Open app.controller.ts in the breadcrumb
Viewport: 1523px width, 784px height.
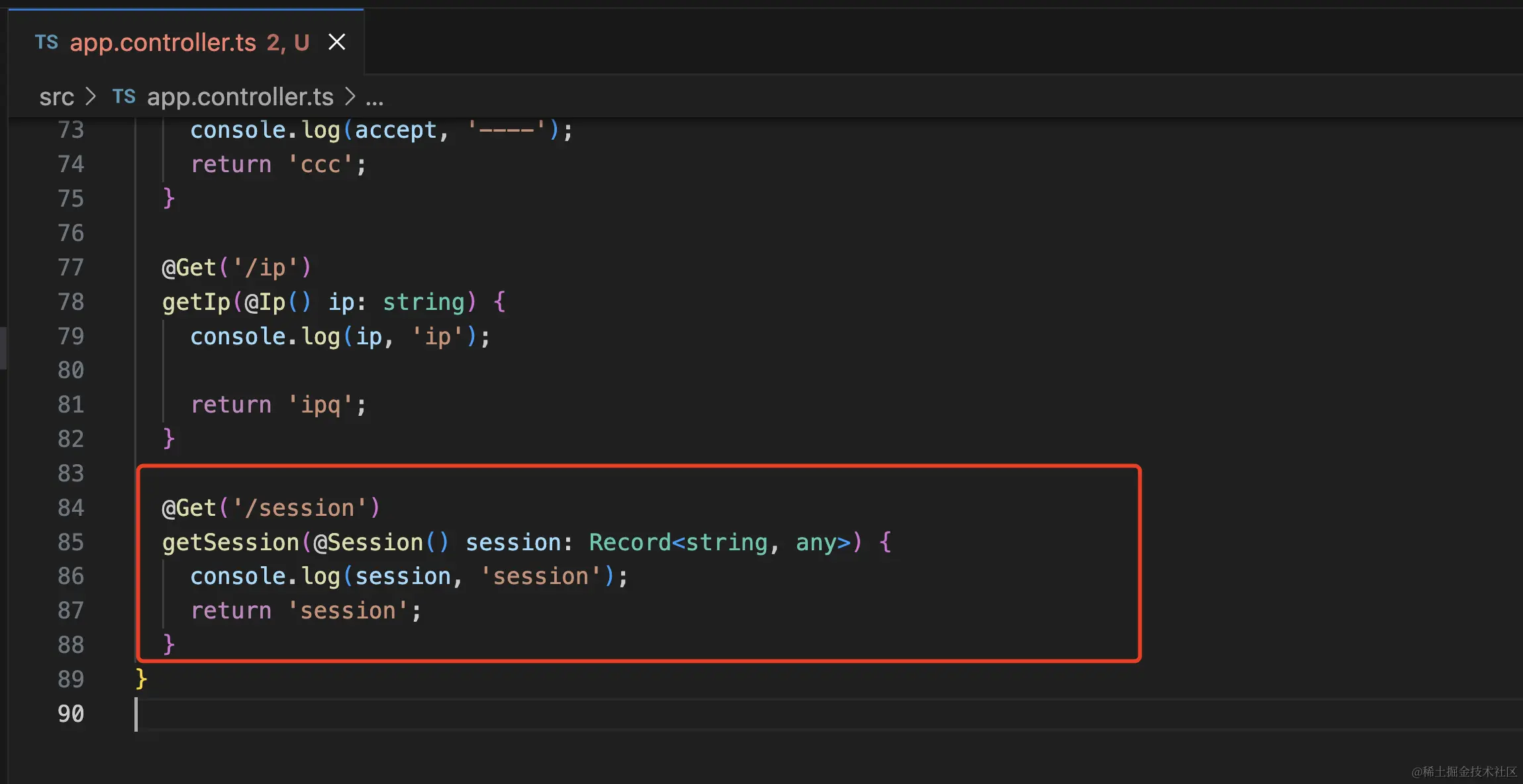[x=240, y=97]
